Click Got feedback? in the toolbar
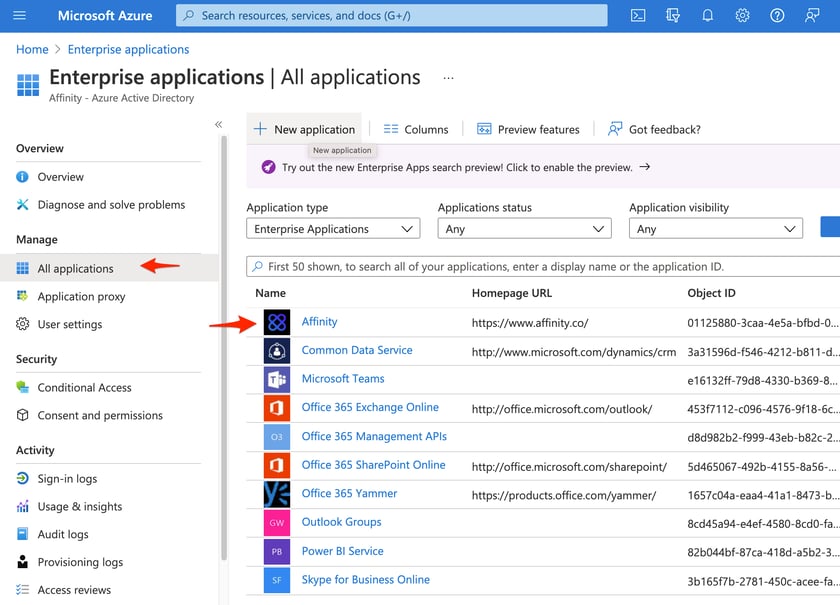Image resolution: width=840 pixels, height=605 pixels. pos(654,129)
